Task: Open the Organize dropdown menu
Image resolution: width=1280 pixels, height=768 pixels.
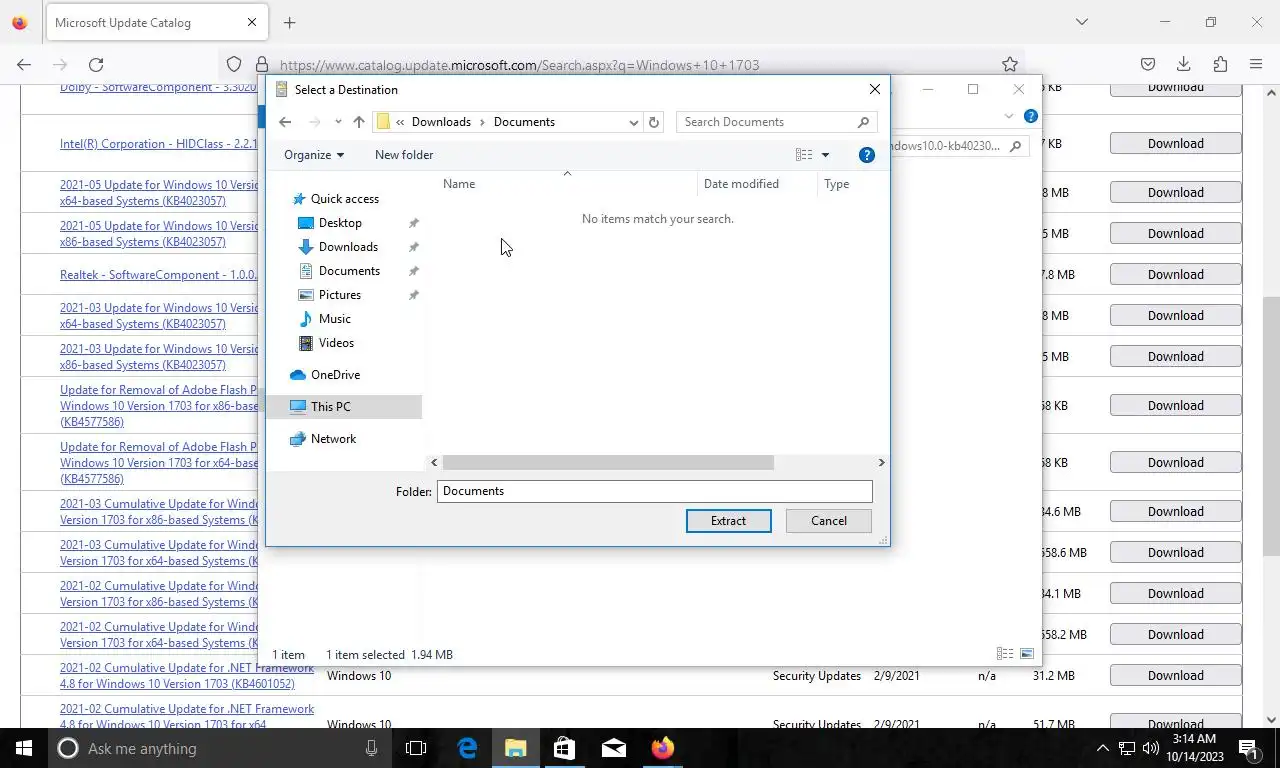Action: click(x=313, y=155)
